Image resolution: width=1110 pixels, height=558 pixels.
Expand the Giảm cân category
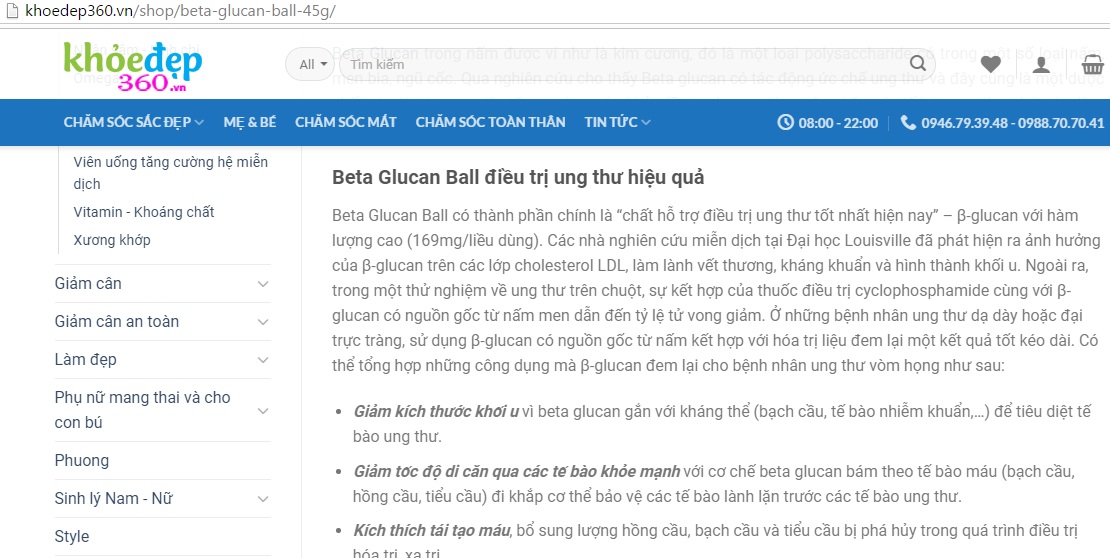263,284
